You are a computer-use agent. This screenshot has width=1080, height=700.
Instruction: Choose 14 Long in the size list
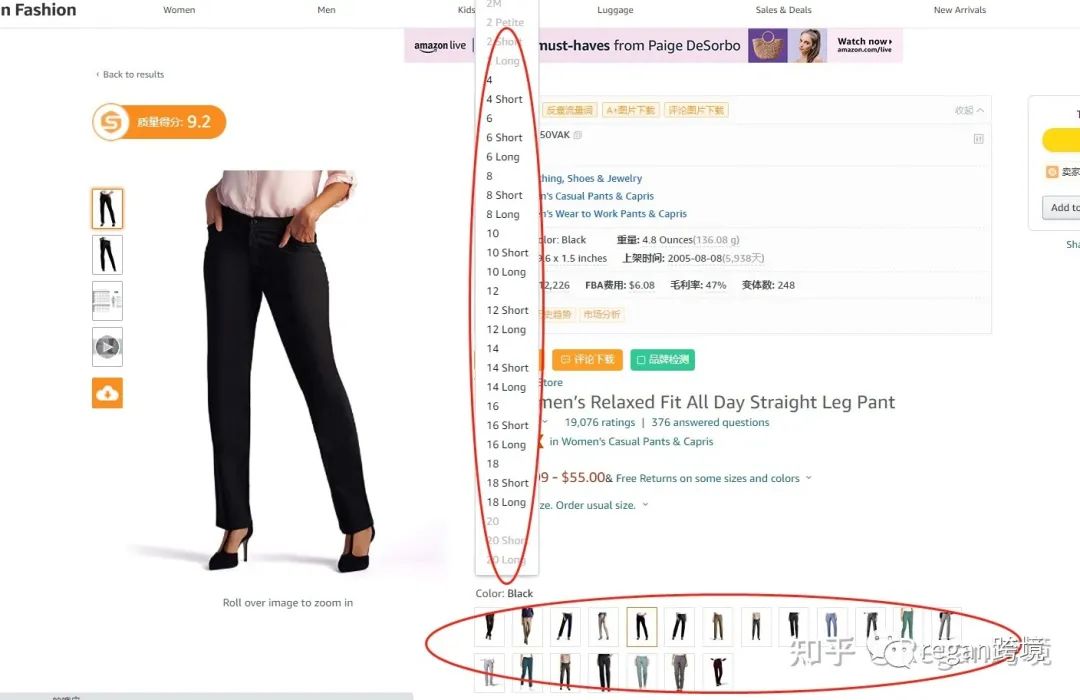[506, 387]
